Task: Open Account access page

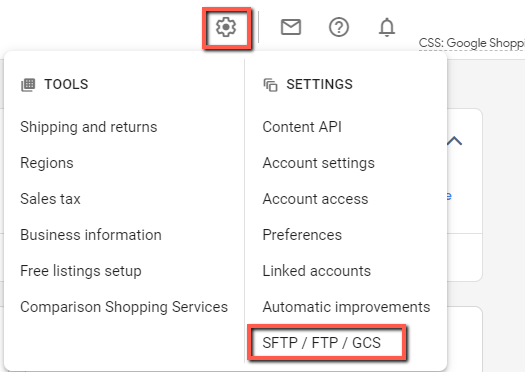Action: tap(315, 199)
